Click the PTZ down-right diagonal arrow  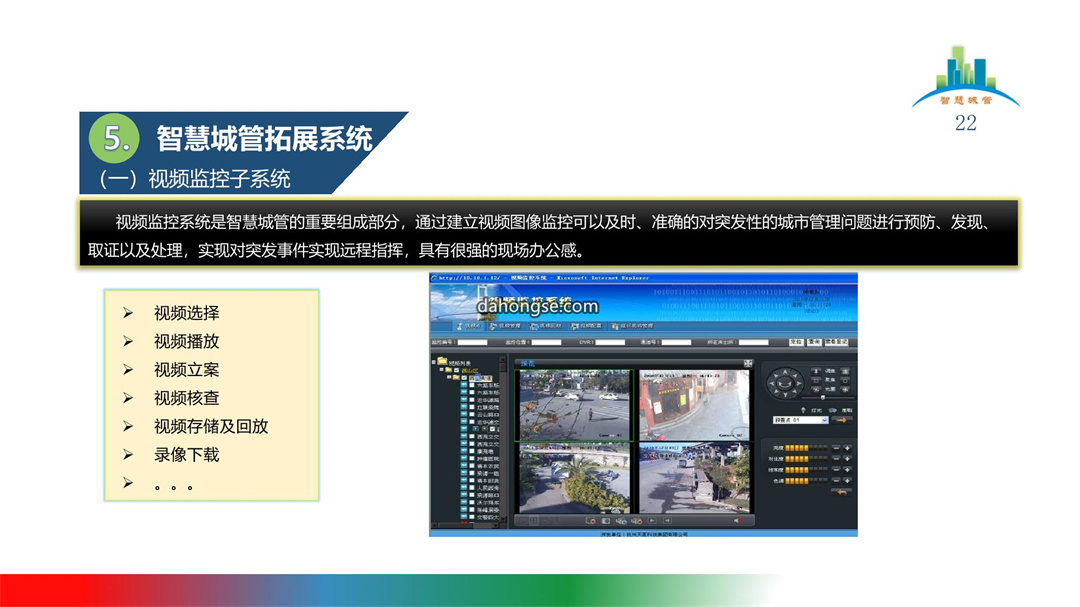pyautogui.click(x=794, y=391)
